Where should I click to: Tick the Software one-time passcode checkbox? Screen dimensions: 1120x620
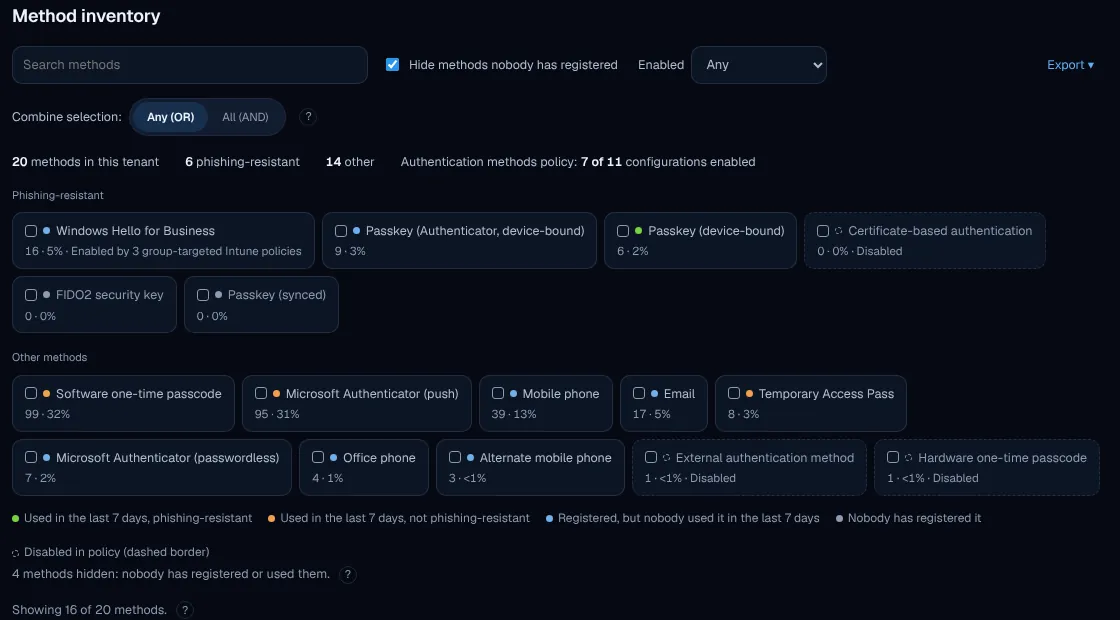pos(31,394)
